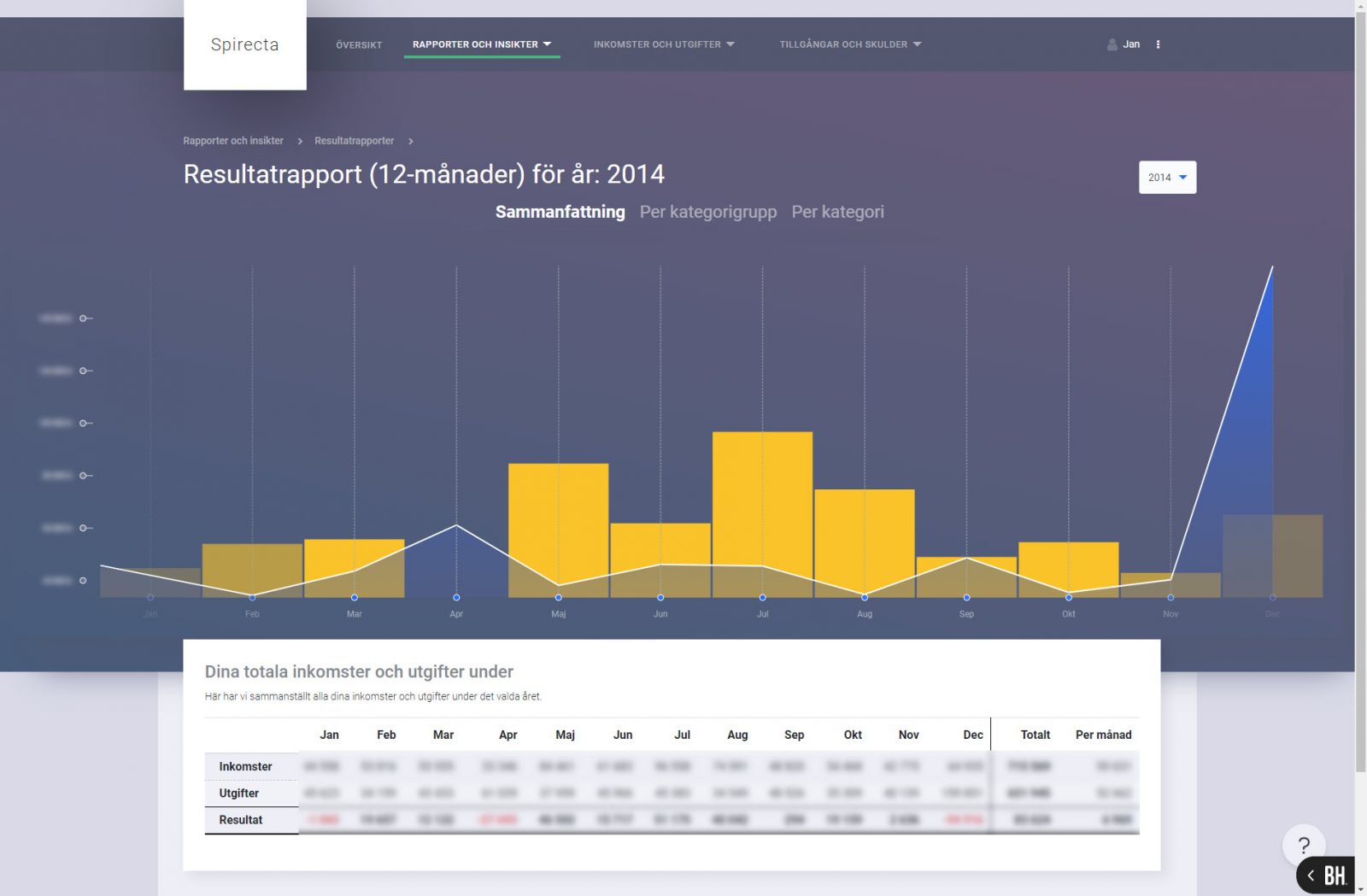Screen dimensions: 1367x896
Task: Expand the Tillgångar och skulder dropdown menu
Action: 849,44
